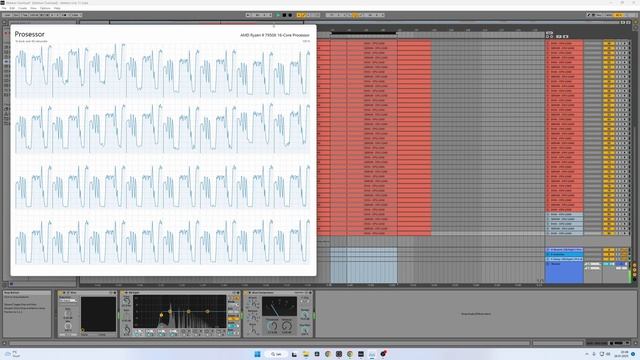The width and height of the screenshot is (640, 360).
Task: Open the File menu in Ableton
Action: tap(4, 8)
